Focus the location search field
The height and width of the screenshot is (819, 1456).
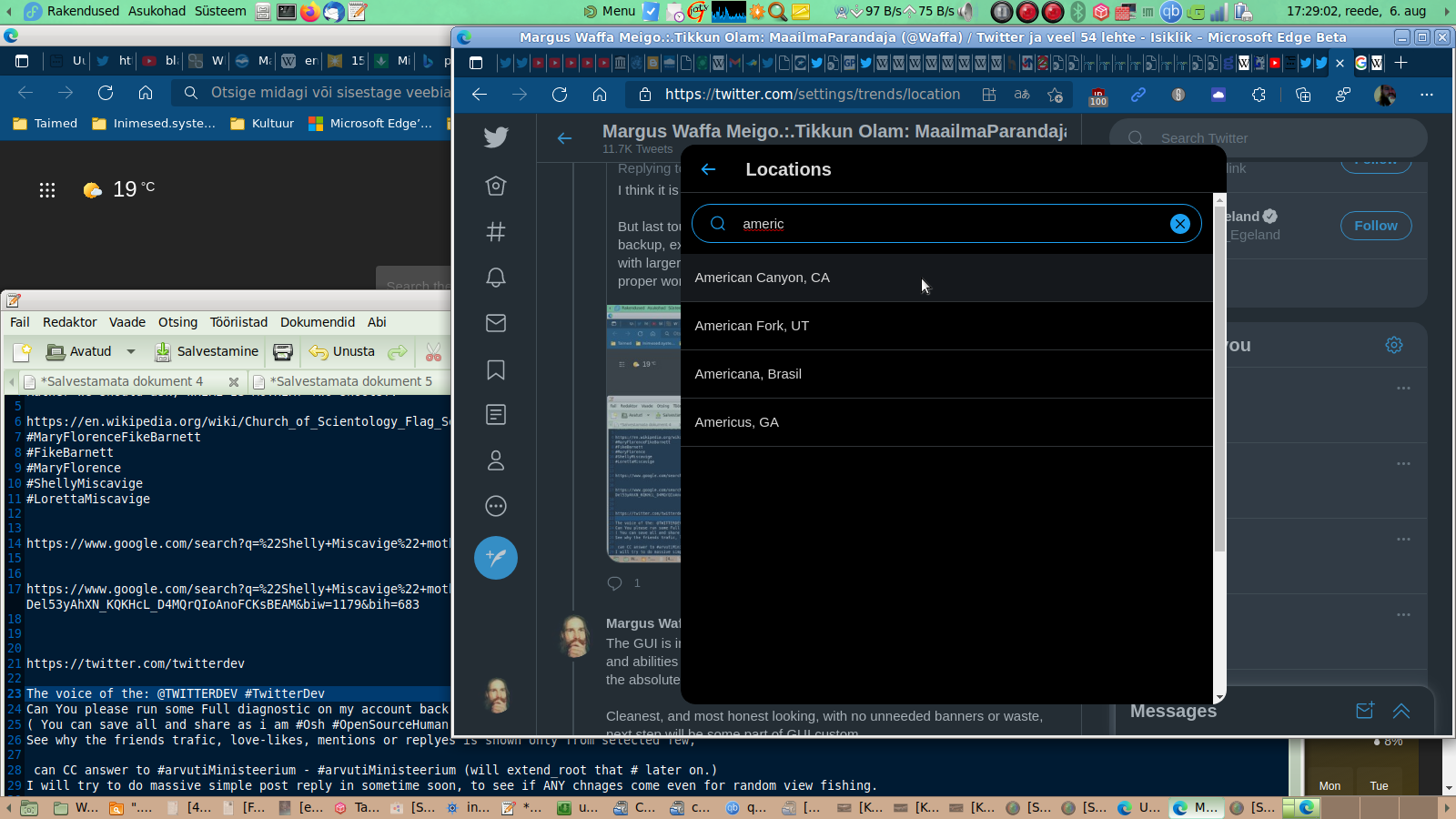946,224
